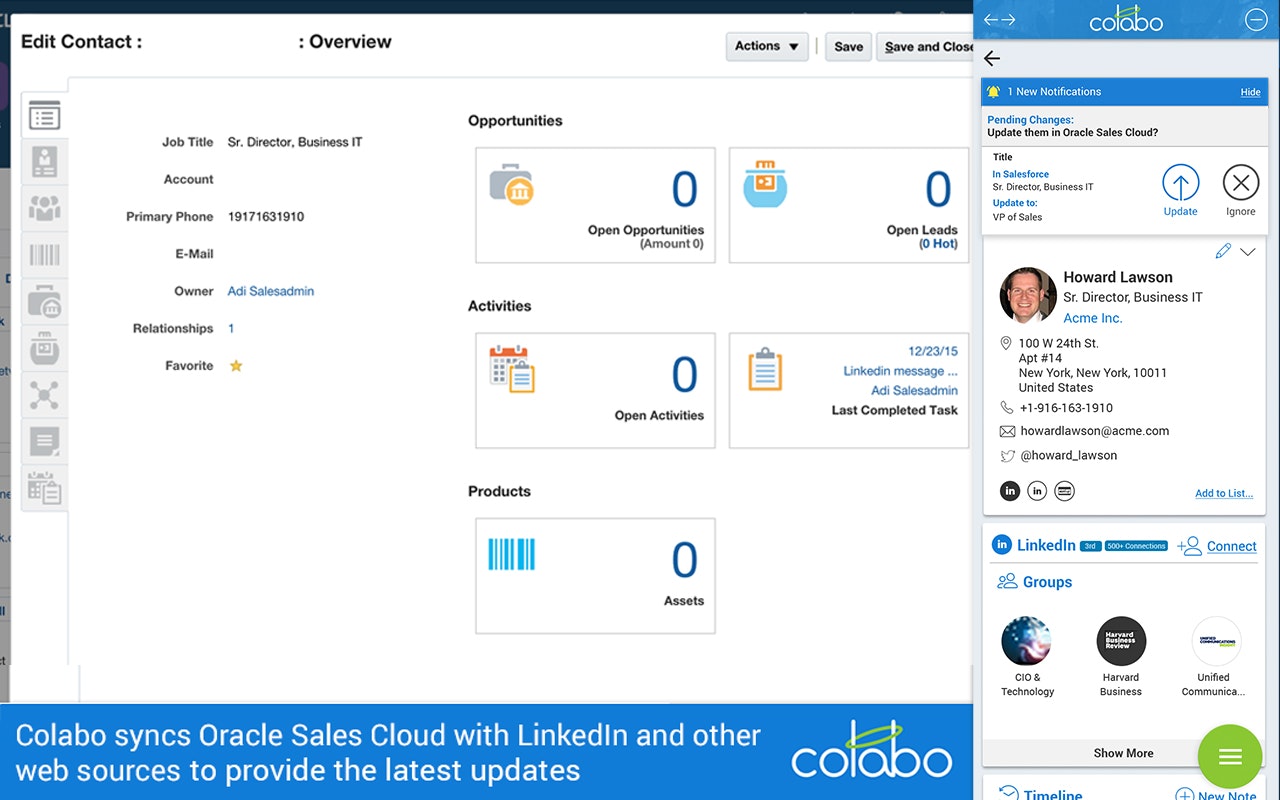Open the Actions dropdown menu
Screen dimensions: 1280x800
[767, 46]
